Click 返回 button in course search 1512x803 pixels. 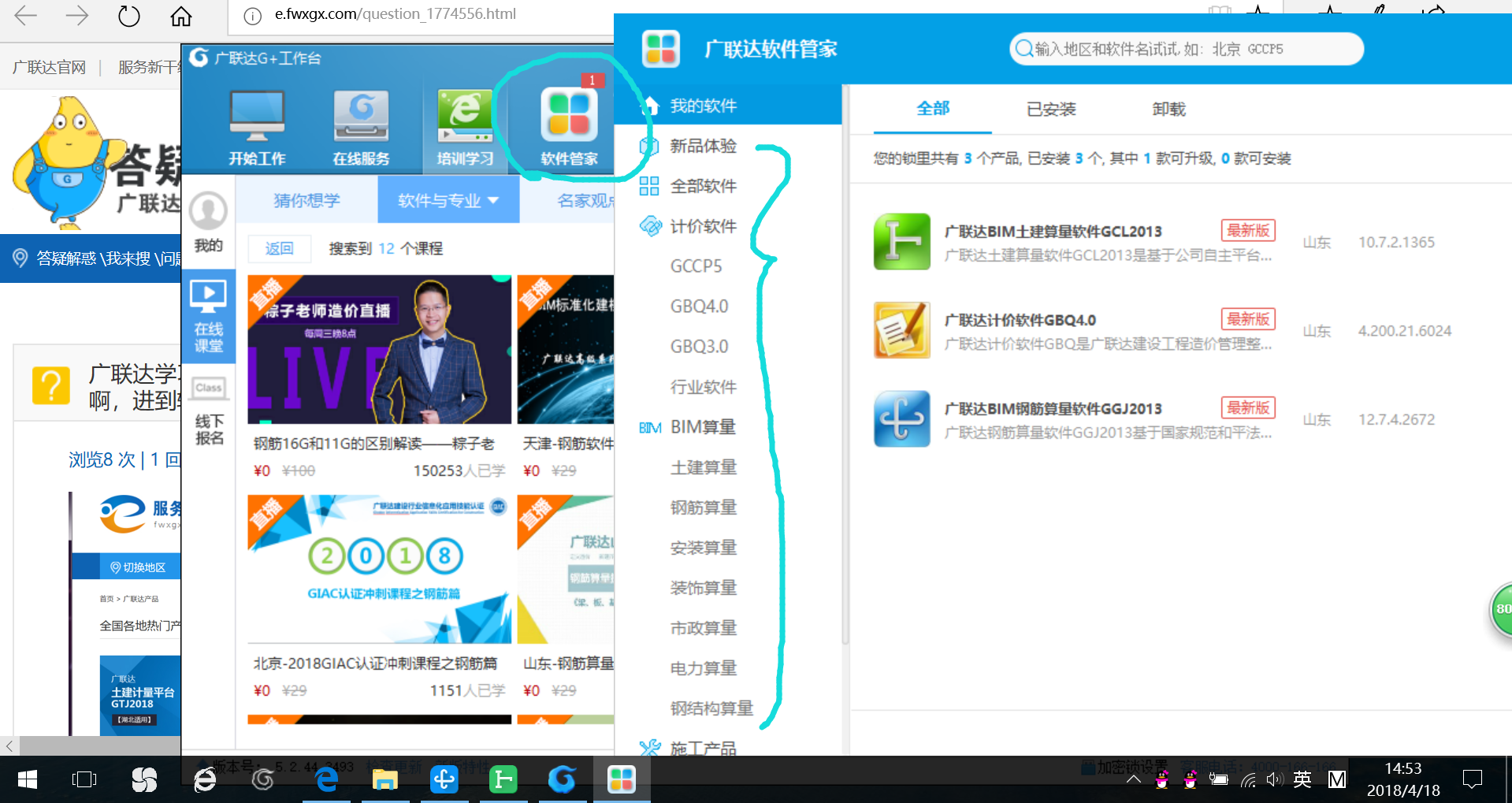tap(279, 248)
